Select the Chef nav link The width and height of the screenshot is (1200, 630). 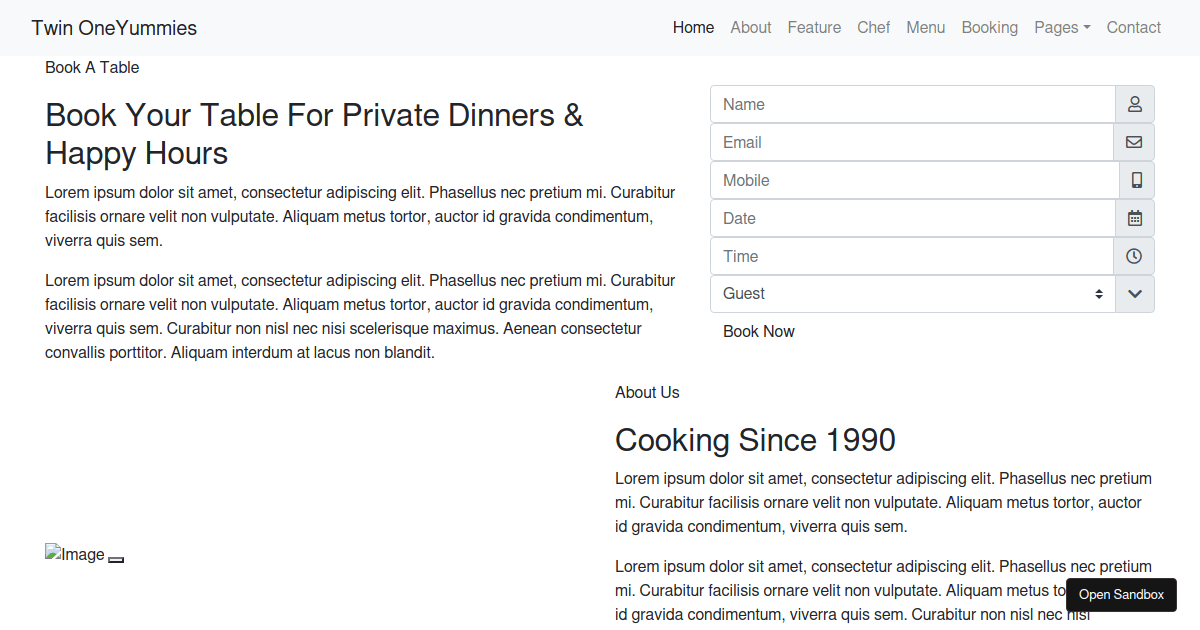point(873,28)
